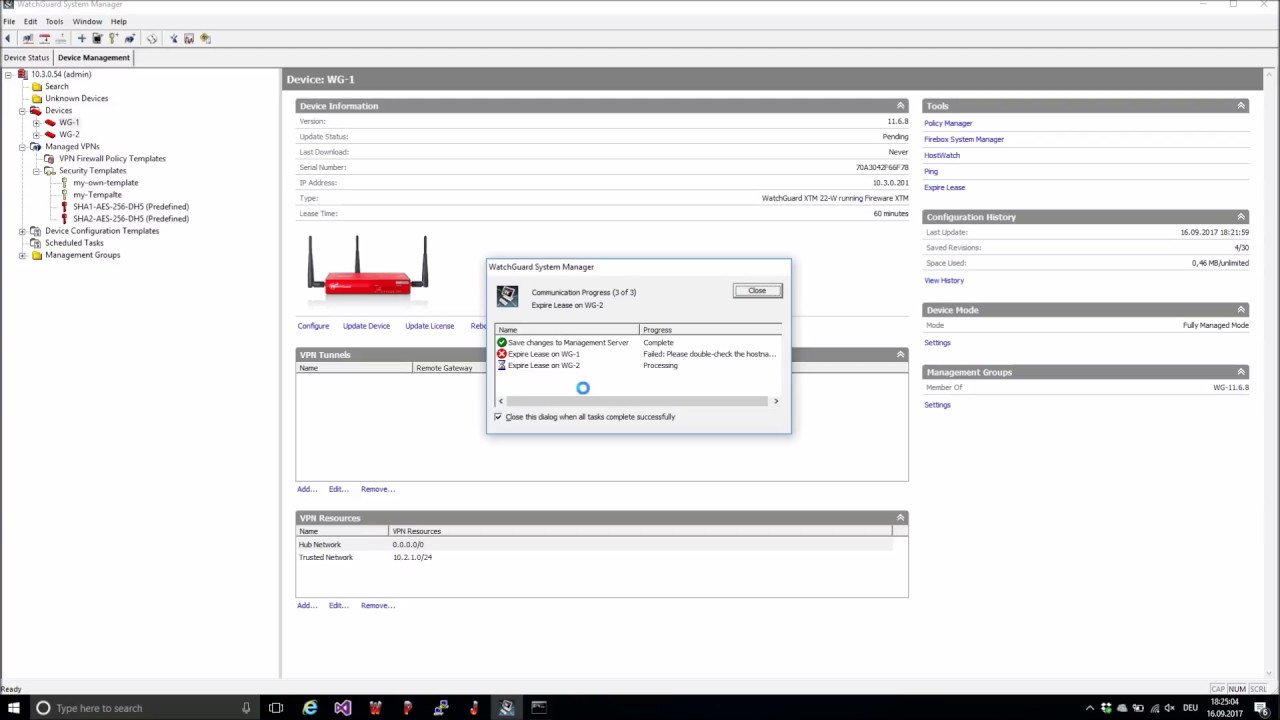This screenshot has height=720, width=1280.
Task: Open the Policy Manager link
Action: pos(948,123)
